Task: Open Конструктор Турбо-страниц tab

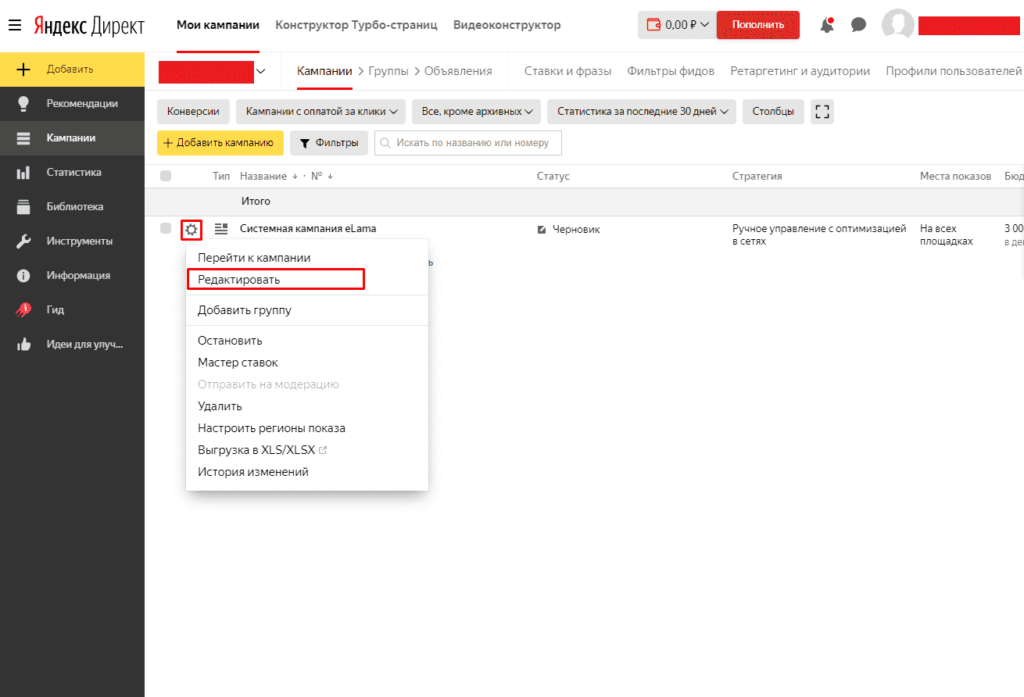Action: pyautogui.click(x=356, y=25)
